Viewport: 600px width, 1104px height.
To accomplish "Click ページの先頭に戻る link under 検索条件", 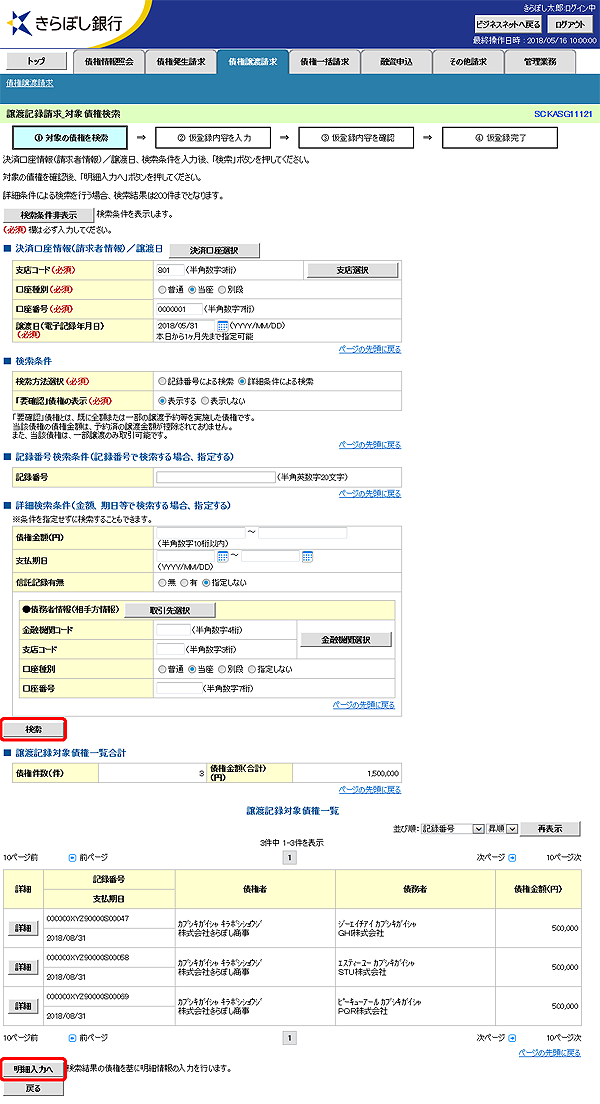I will (370, 445).
